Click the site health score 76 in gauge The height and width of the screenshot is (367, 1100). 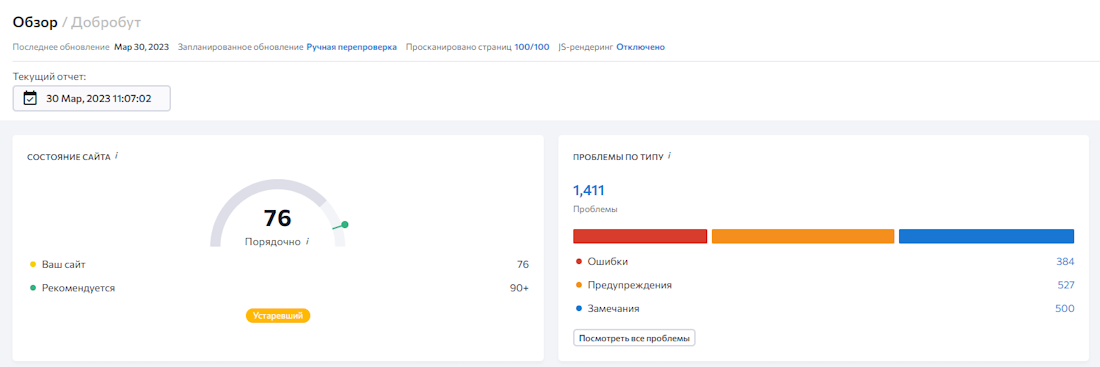[x=277, y=219]
